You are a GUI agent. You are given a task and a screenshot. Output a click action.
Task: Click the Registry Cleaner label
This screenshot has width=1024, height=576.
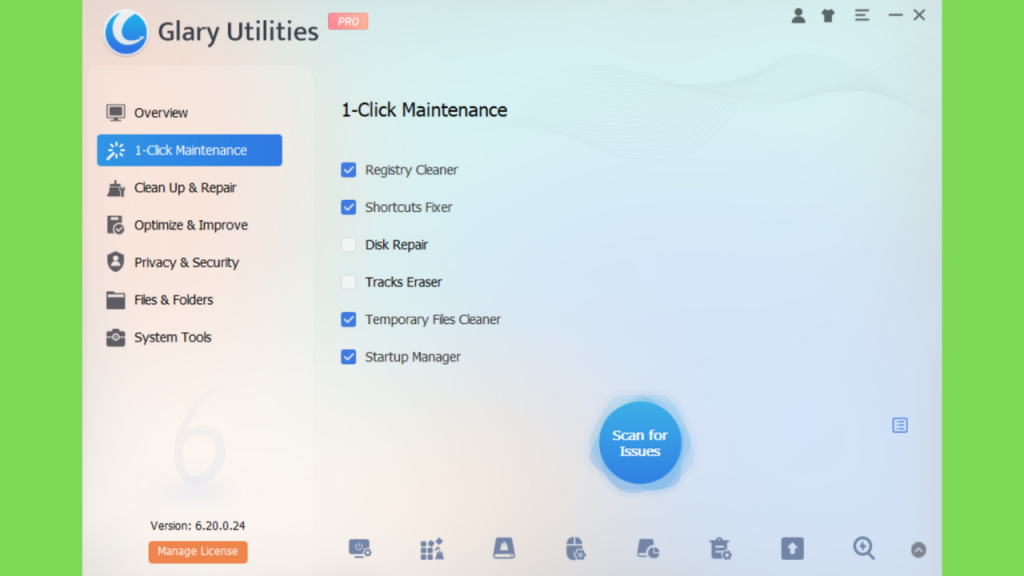(411, 170)
